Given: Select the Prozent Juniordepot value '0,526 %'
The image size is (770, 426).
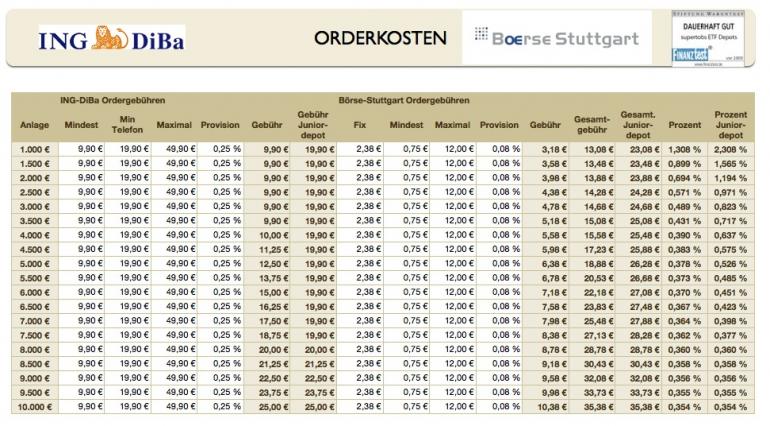Looking at the screenshot, I should click(x=731, y=264).
